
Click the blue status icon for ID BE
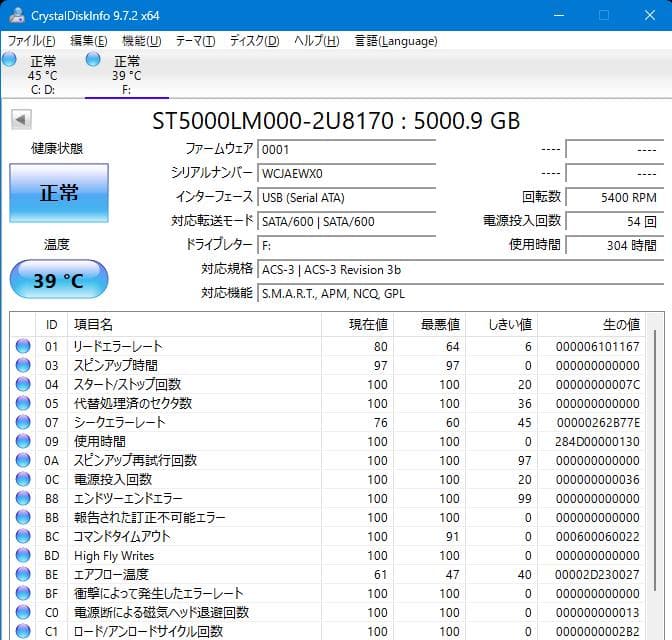tap(23, 574)
